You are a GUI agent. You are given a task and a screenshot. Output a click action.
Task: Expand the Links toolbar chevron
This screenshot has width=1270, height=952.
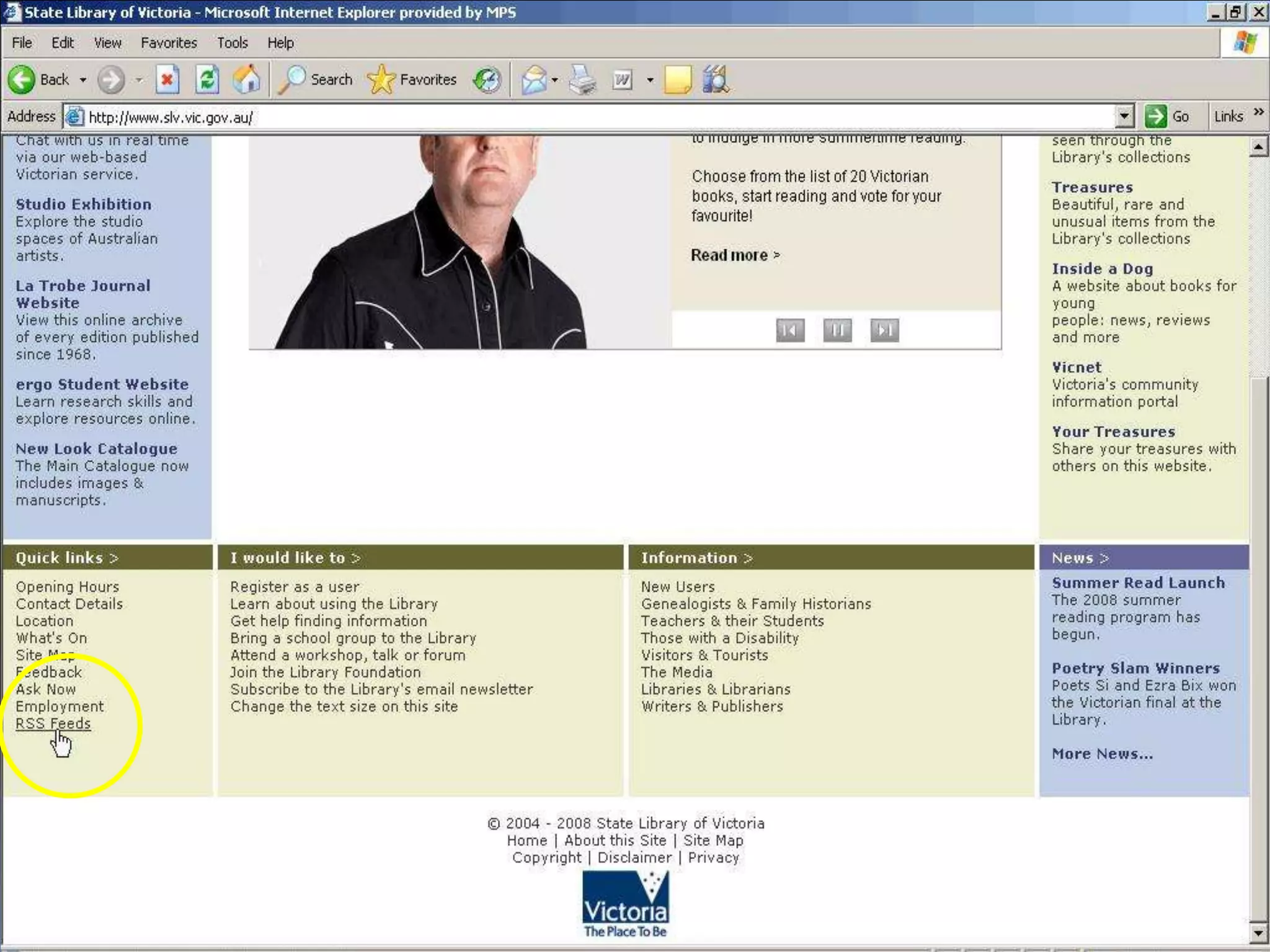point(1258,112)
